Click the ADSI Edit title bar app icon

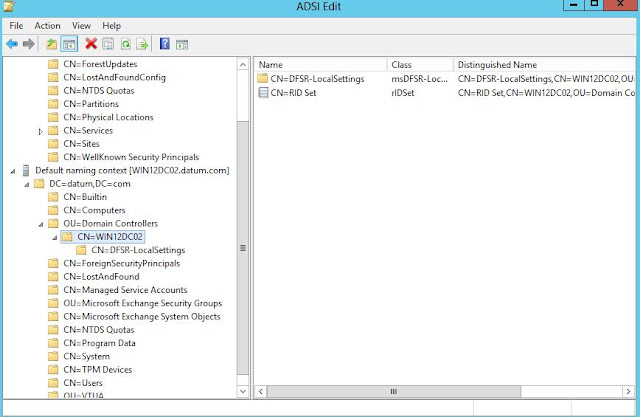click(x=9, y=6)
